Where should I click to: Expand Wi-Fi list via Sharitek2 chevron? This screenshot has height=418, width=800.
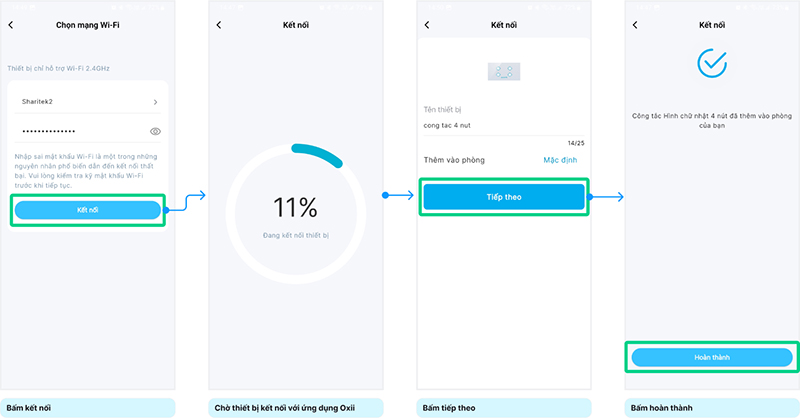(x=155, y=101)
